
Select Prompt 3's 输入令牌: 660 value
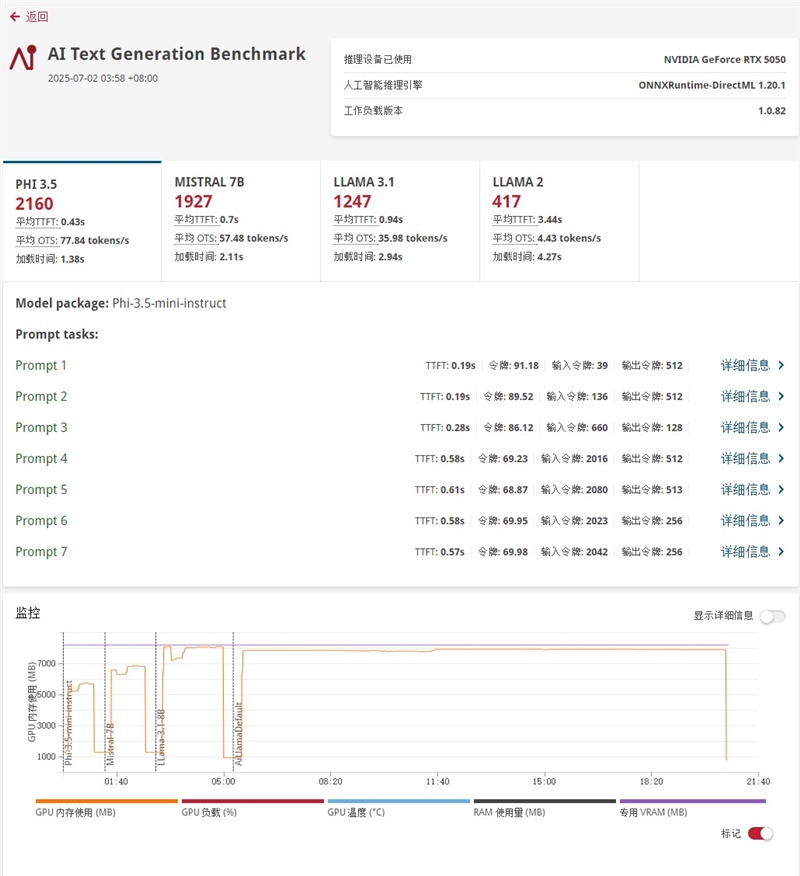pos(577,428)
